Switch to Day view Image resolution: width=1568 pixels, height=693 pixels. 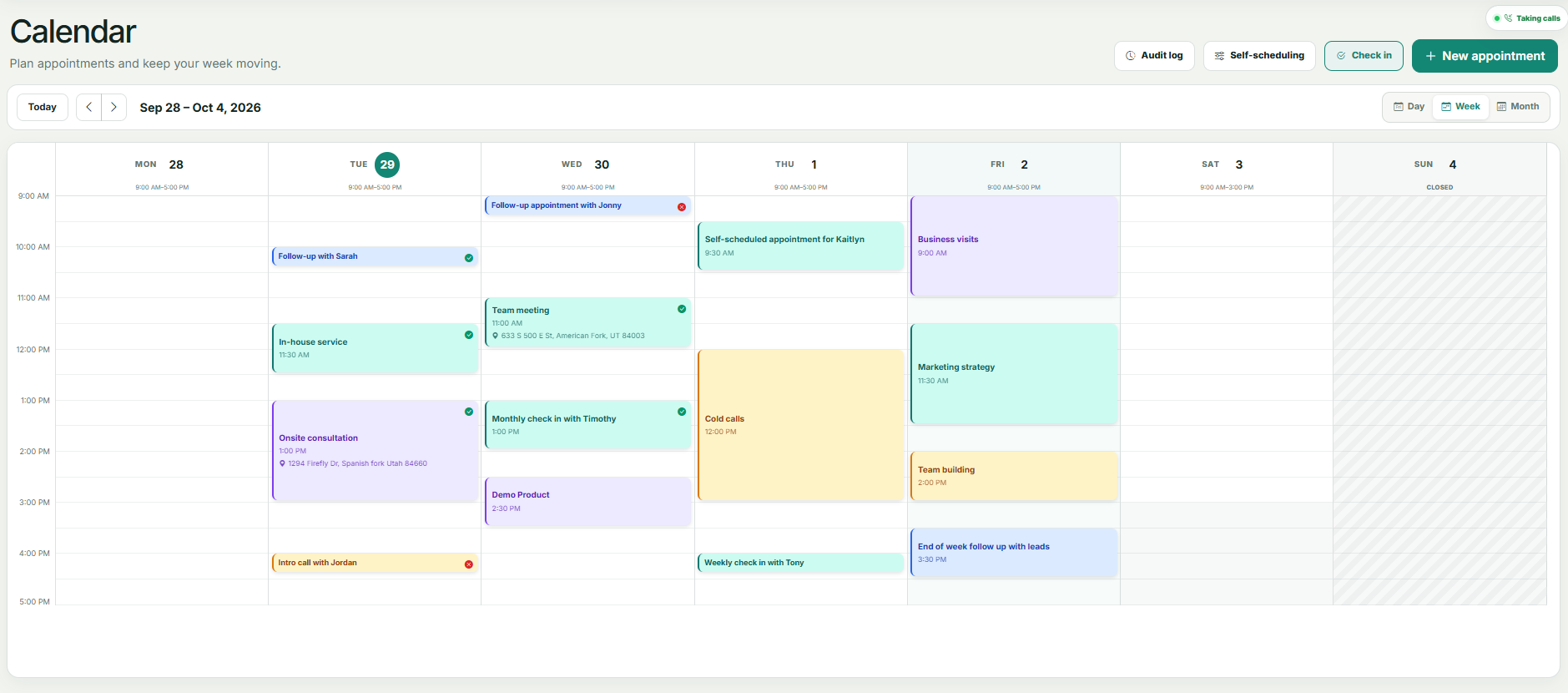pyautogui.click(x=1409, y=107)
